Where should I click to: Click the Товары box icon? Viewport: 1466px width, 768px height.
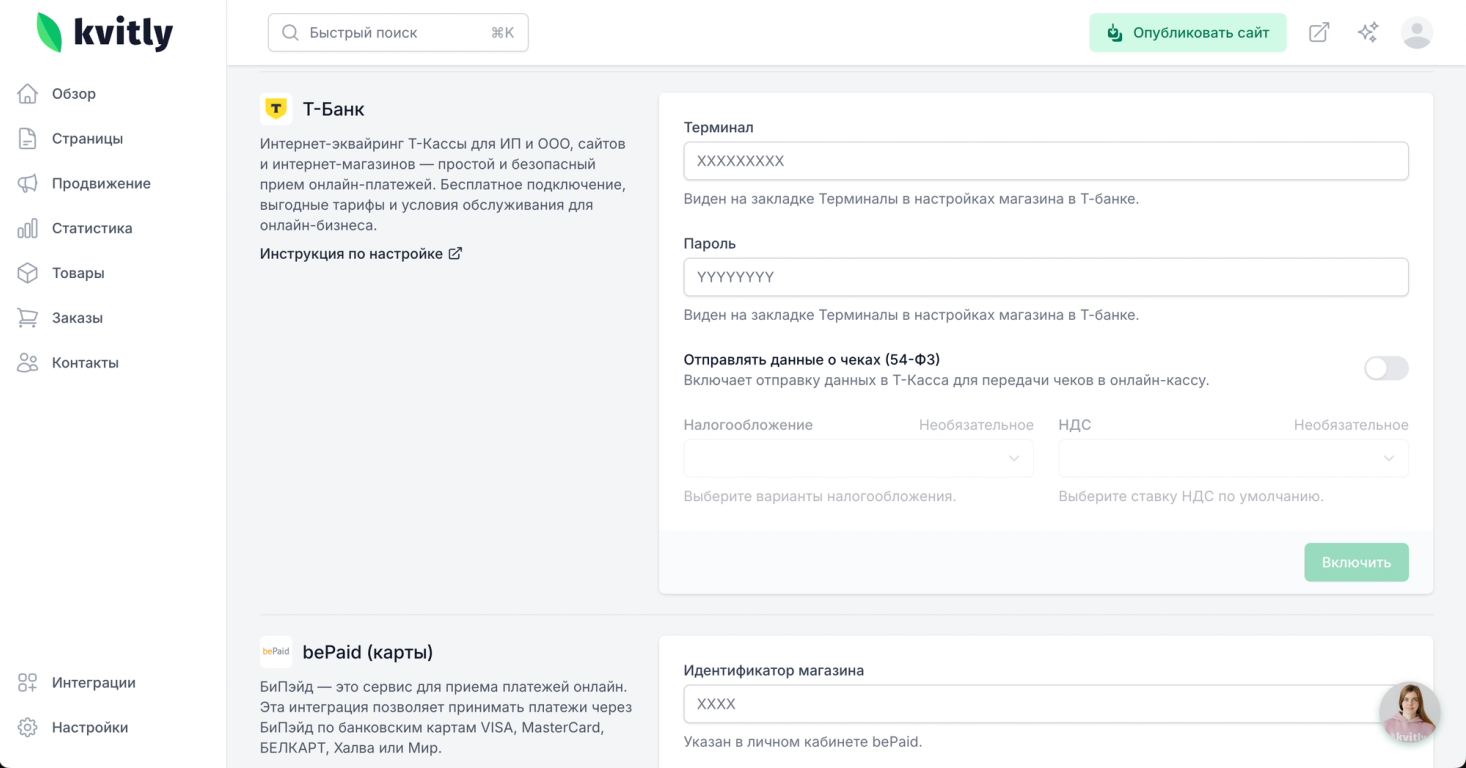point(28,273)
